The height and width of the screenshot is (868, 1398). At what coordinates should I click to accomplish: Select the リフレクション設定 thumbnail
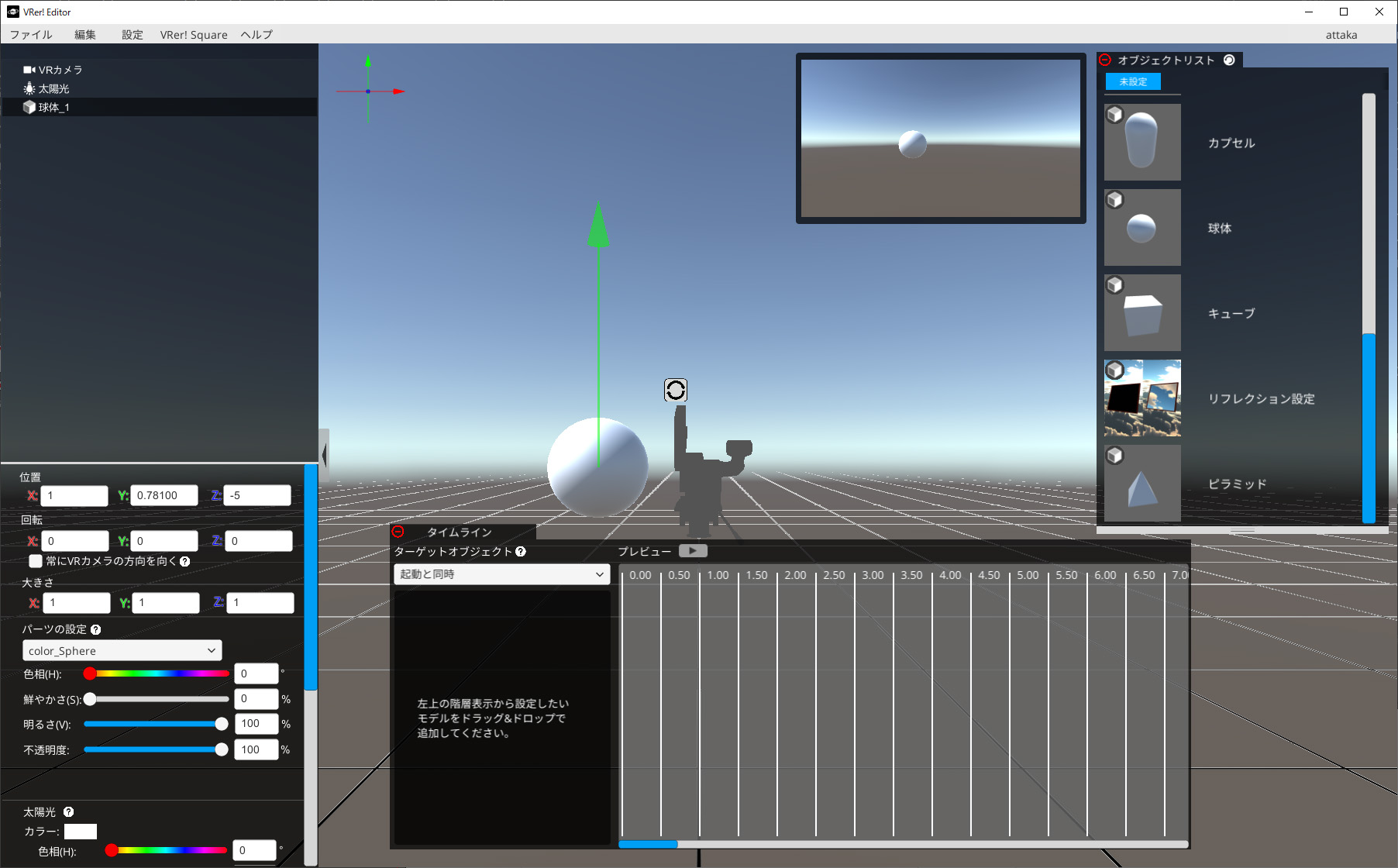(1142, 398)
